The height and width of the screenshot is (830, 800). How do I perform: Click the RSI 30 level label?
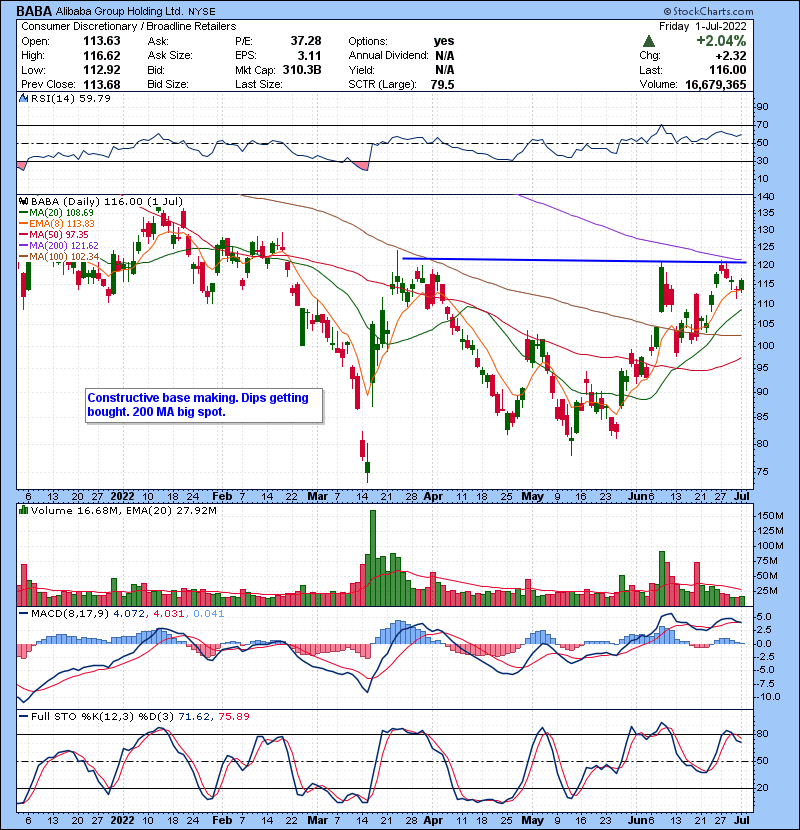(762, 160)
